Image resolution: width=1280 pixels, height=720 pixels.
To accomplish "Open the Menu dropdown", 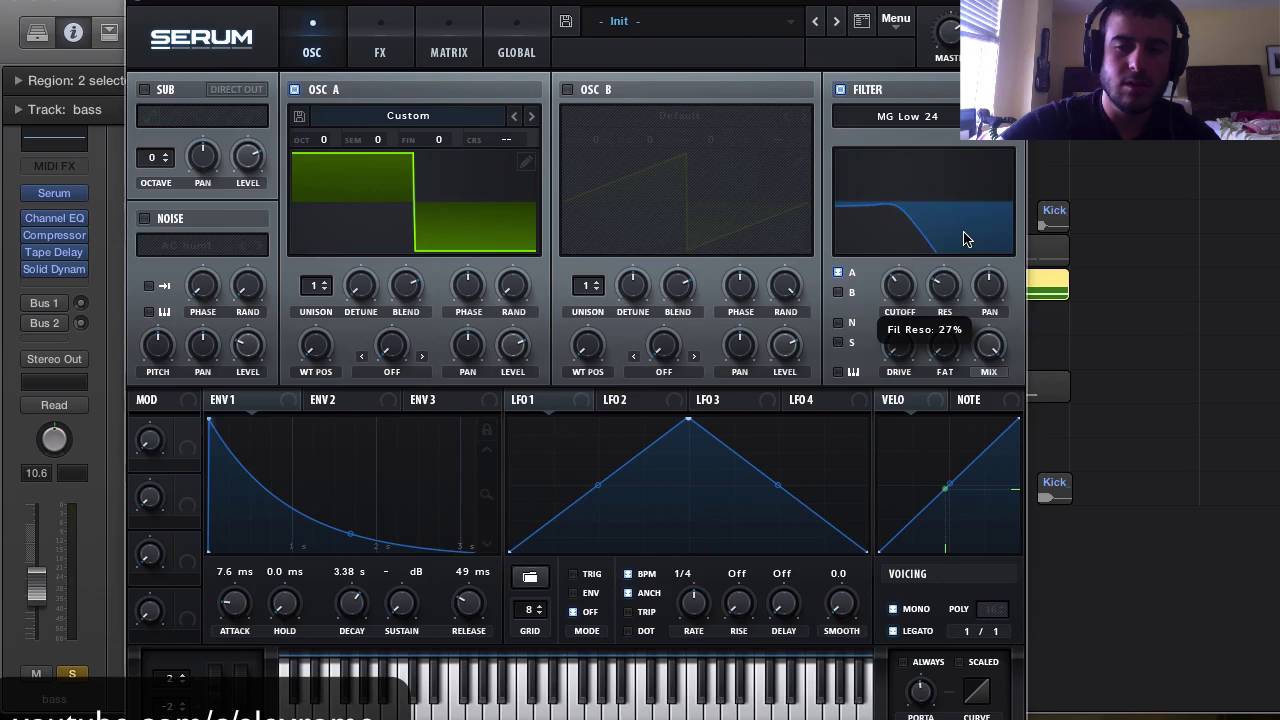I will (x=896, y=19).
